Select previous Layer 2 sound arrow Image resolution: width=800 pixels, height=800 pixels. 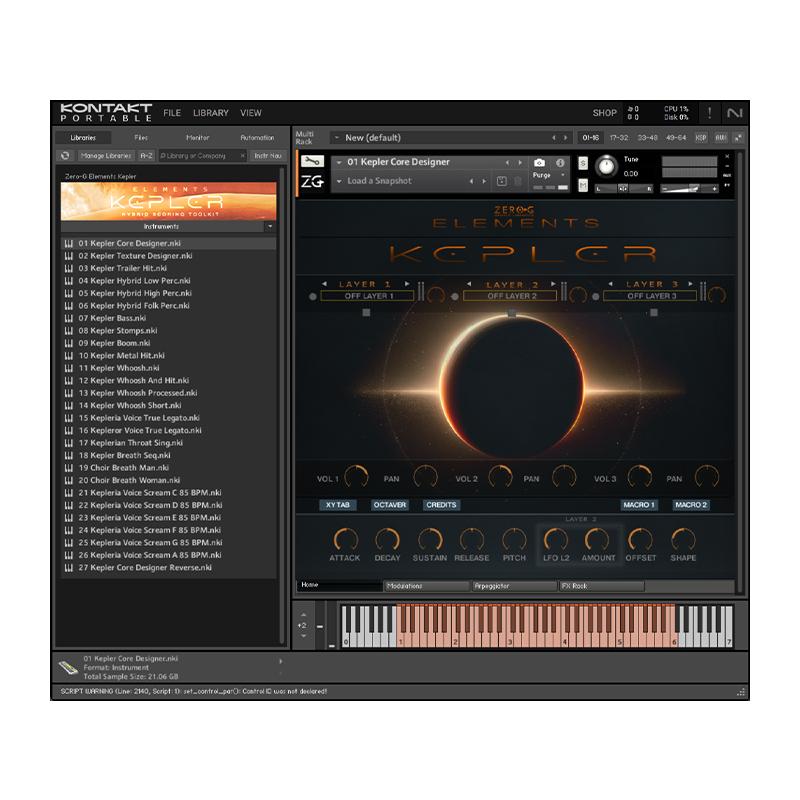468,284
